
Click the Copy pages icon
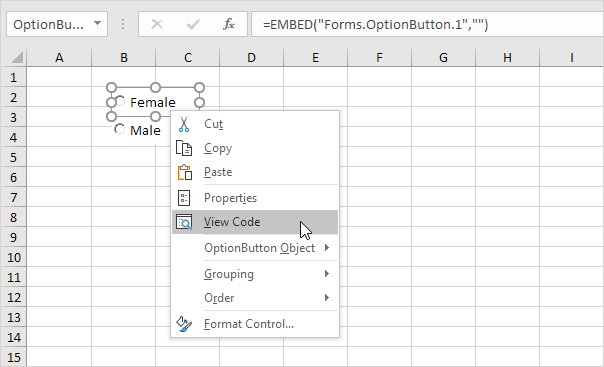184,148
